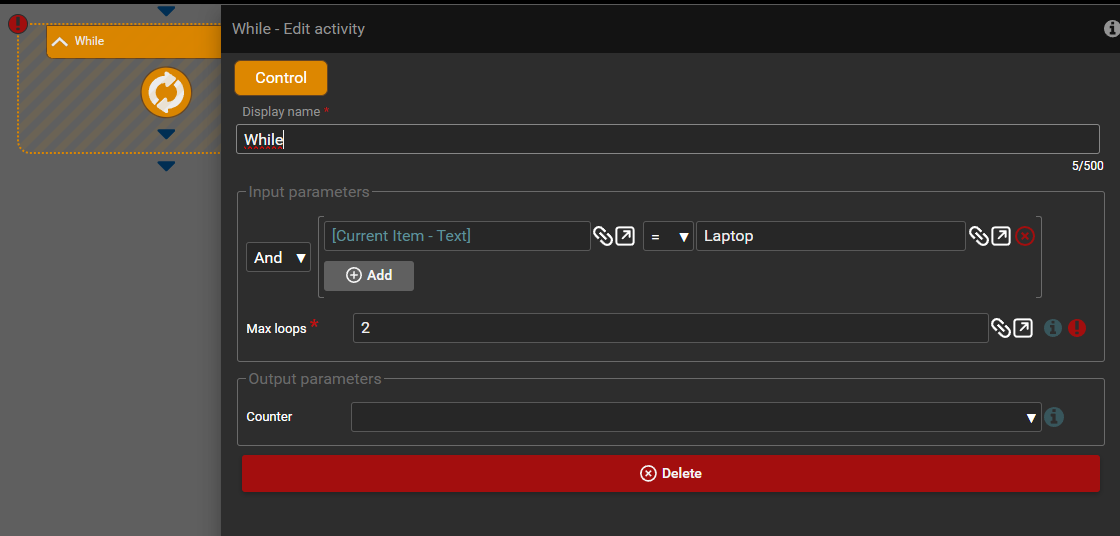This screenshot has width=1120, height=536.
Task: Click red error icon next to Max loops
Action: point(1077,328)
